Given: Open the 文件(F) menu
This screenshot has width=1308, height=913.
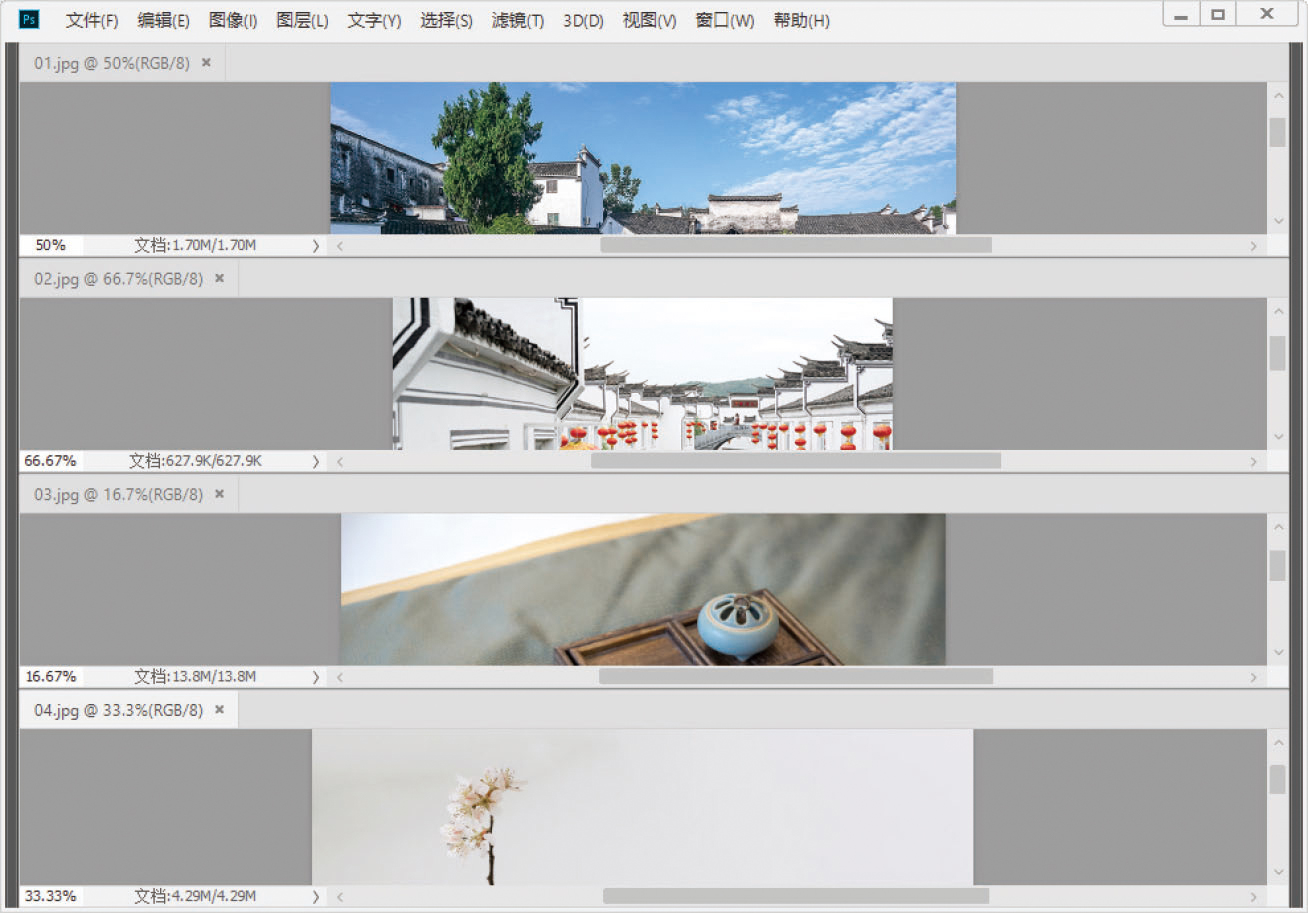Looking at the screenshot, I should pyautogui.click(x=92, y=20).
